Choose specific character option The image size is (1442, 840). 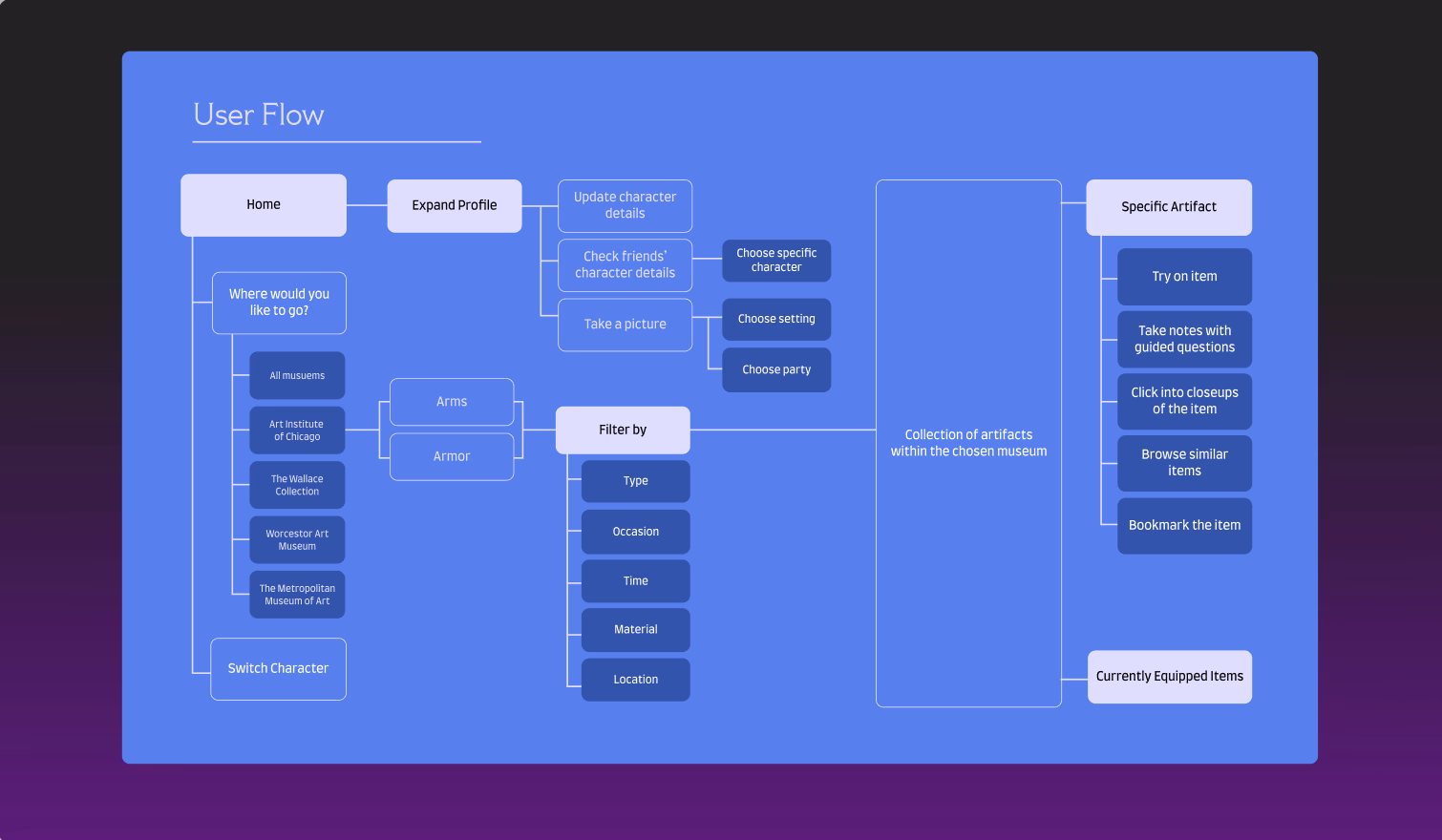tap(776, 261)
